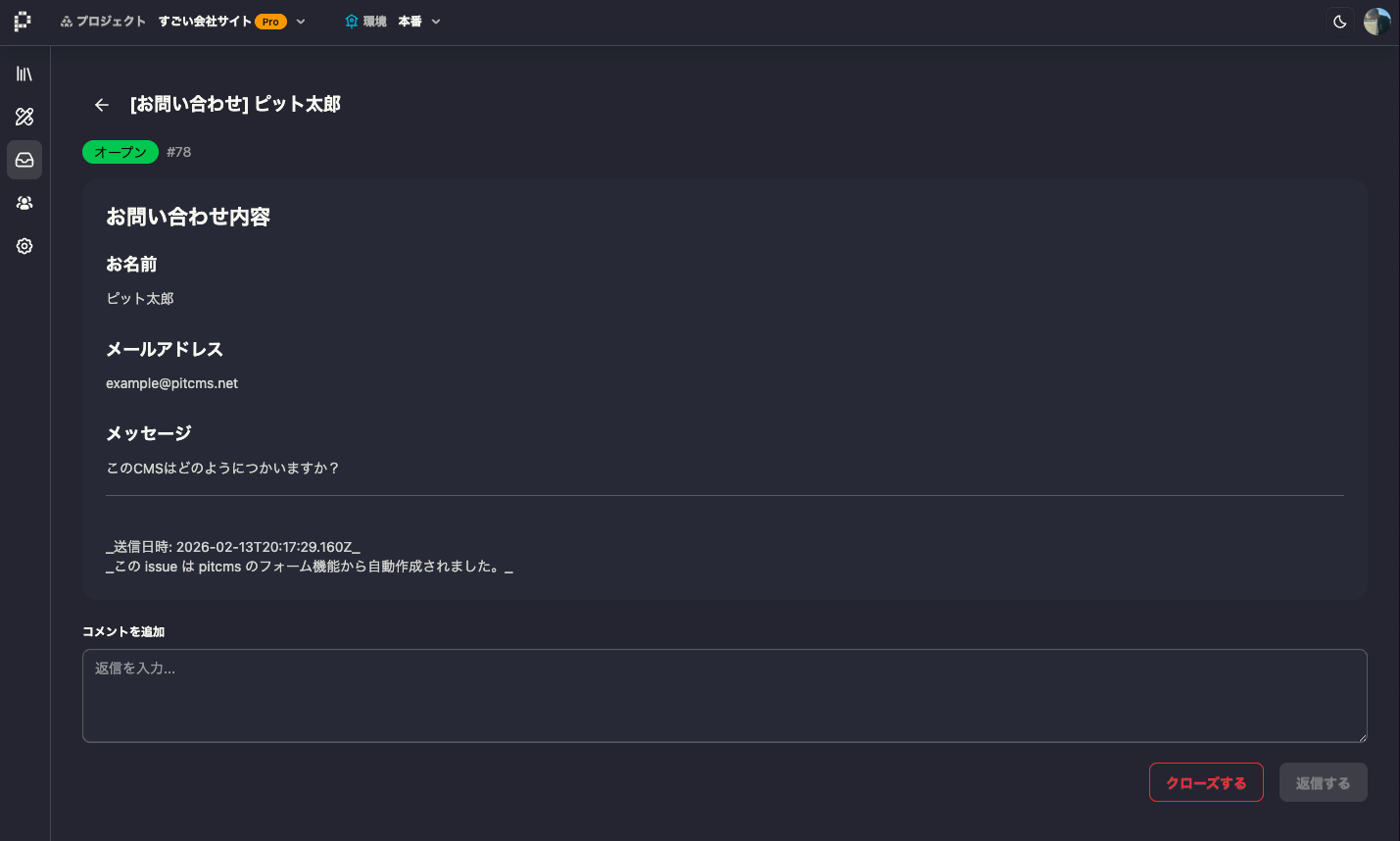Open the members sidebar icon
This screenshot has height=841, width=1400.
pos(24,203)
